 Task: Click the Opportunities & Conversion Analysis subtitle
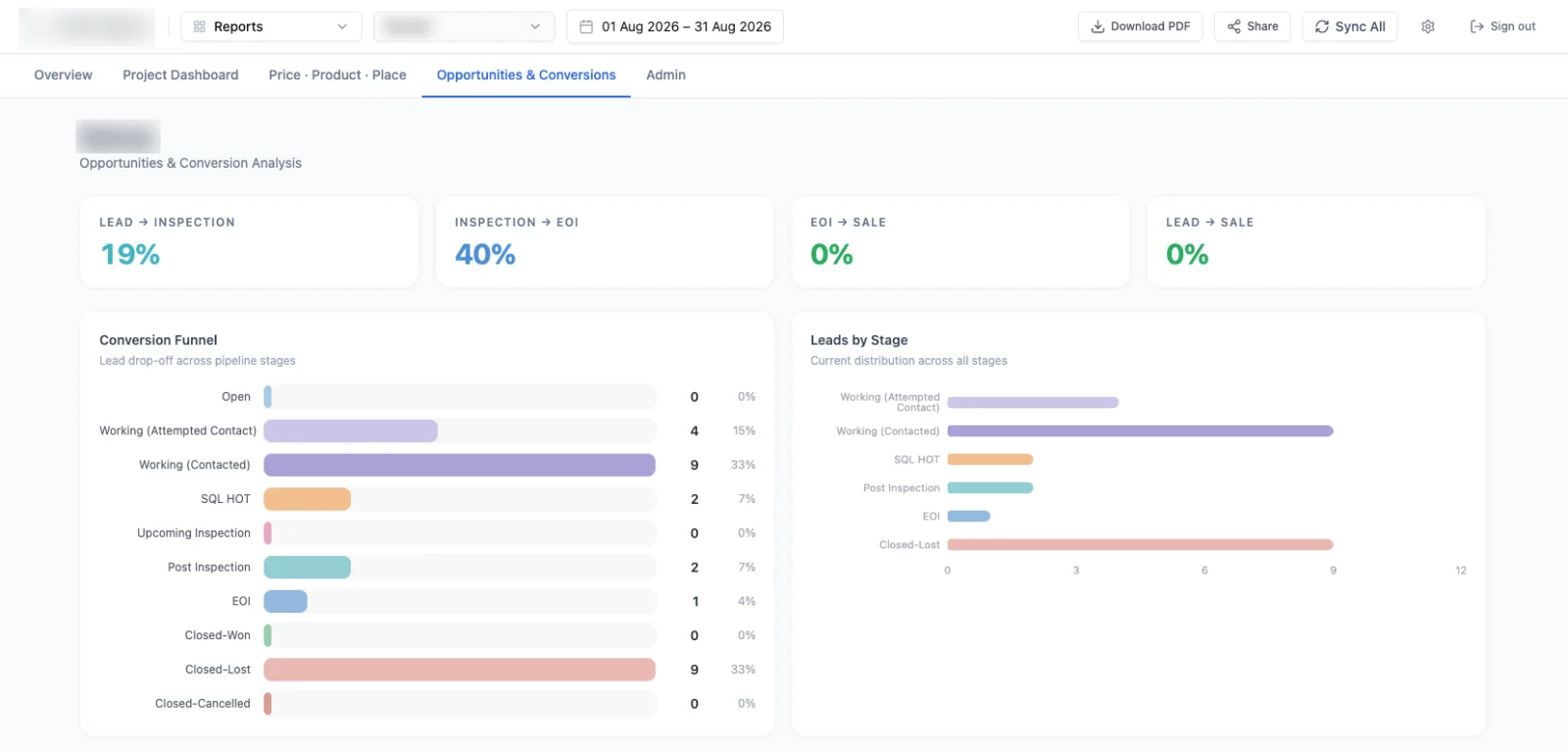pos(190,163)
